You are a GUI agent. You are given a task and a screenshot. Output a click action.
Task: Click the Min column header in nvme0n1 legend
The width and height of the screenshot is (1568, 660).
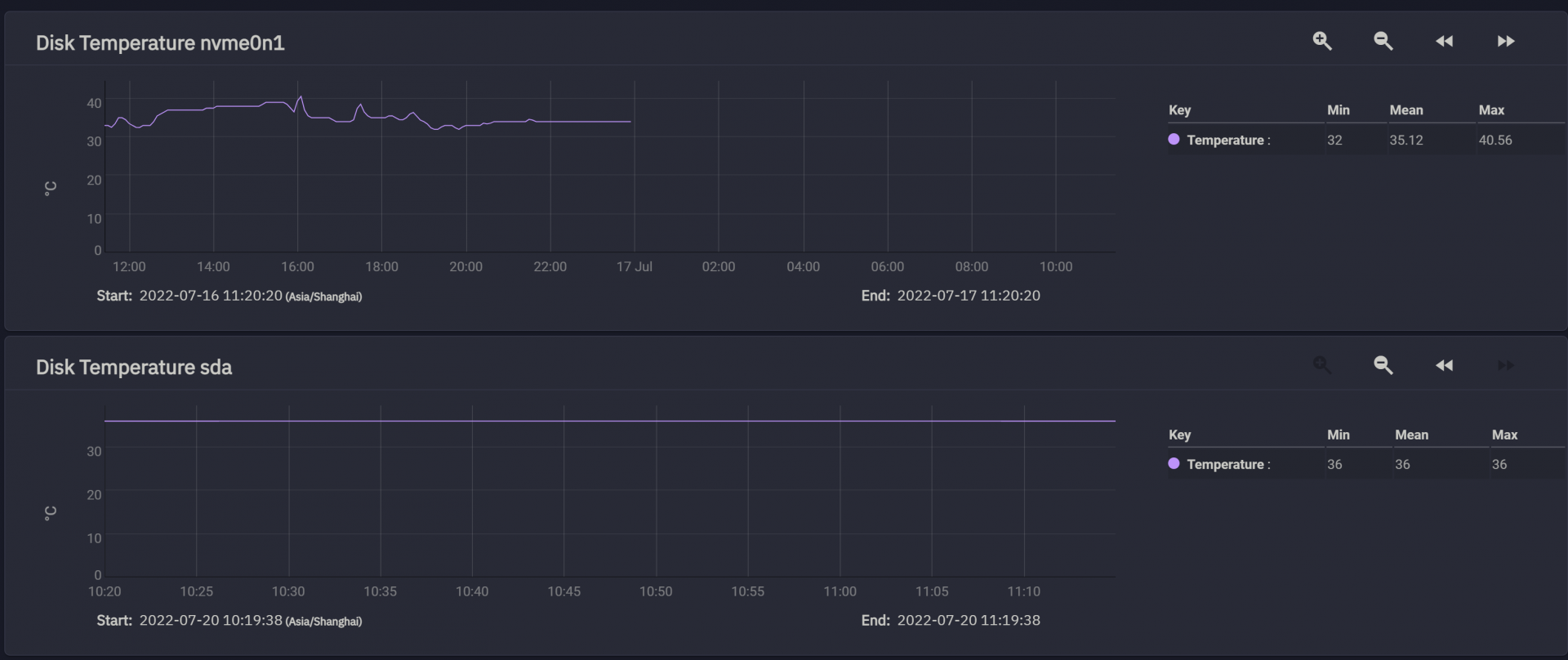[x=1339, y=110]
